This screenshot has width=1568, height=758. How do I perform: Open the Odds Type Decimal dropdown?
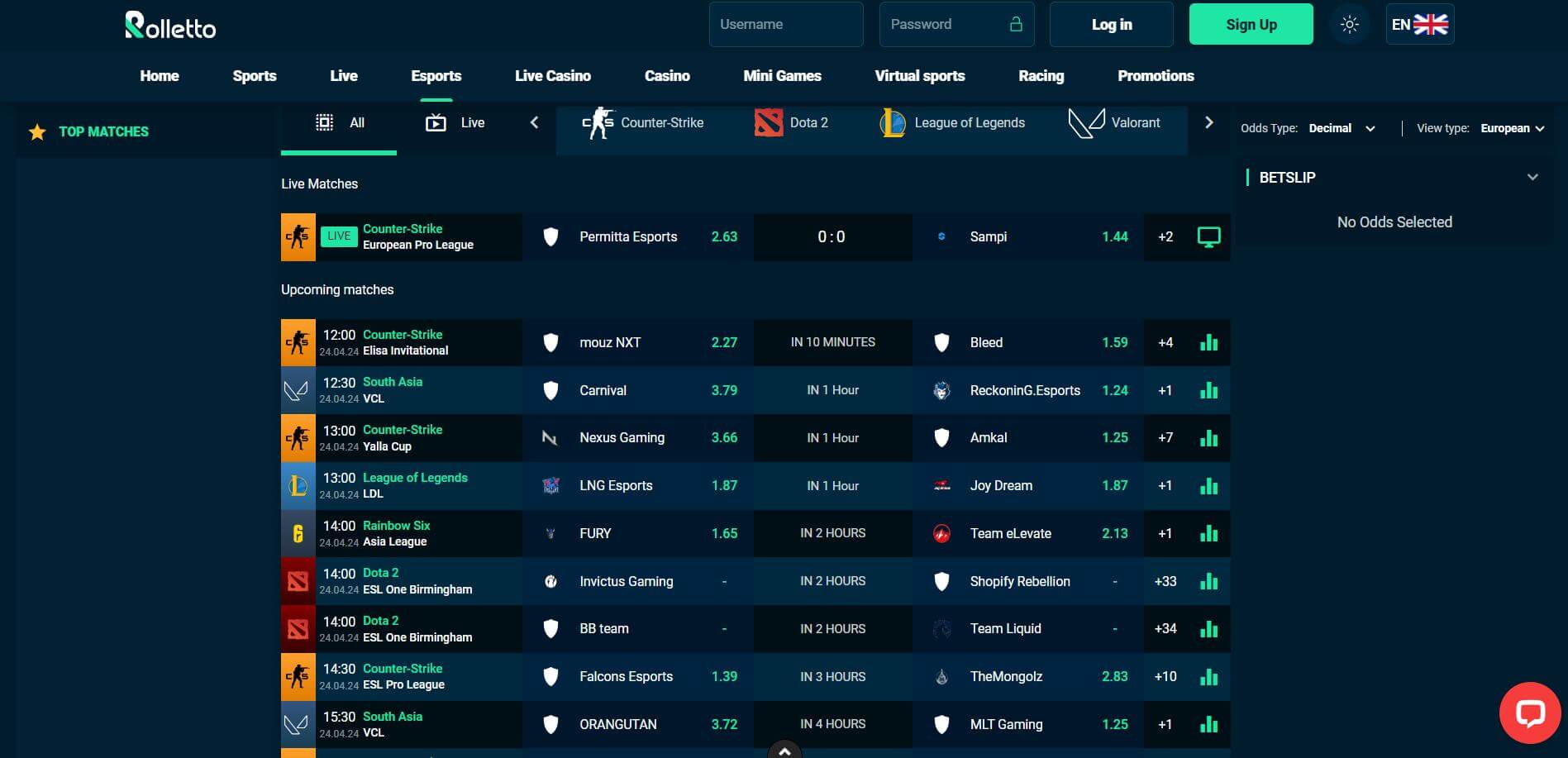(x=1342, y=128)
